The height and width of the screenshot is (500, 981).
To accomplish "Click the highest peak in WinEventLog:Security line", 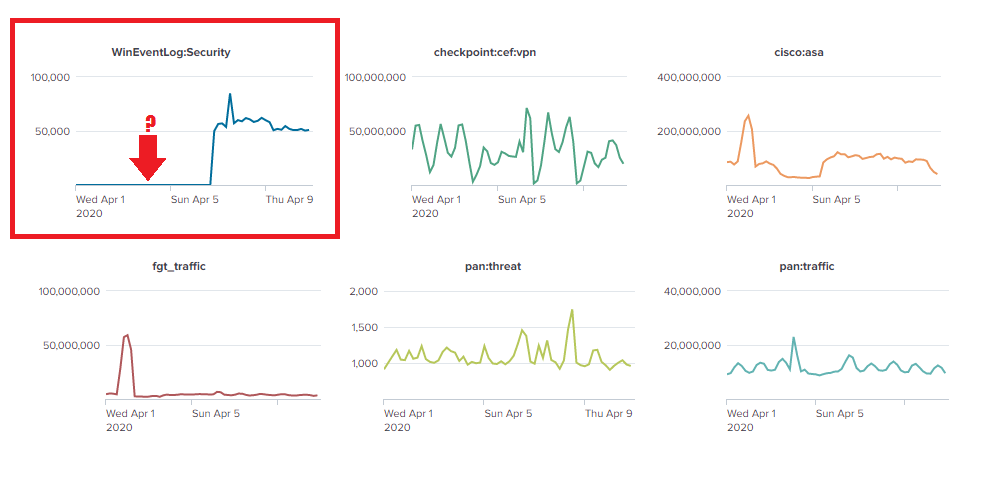I will tap(230, 95).
